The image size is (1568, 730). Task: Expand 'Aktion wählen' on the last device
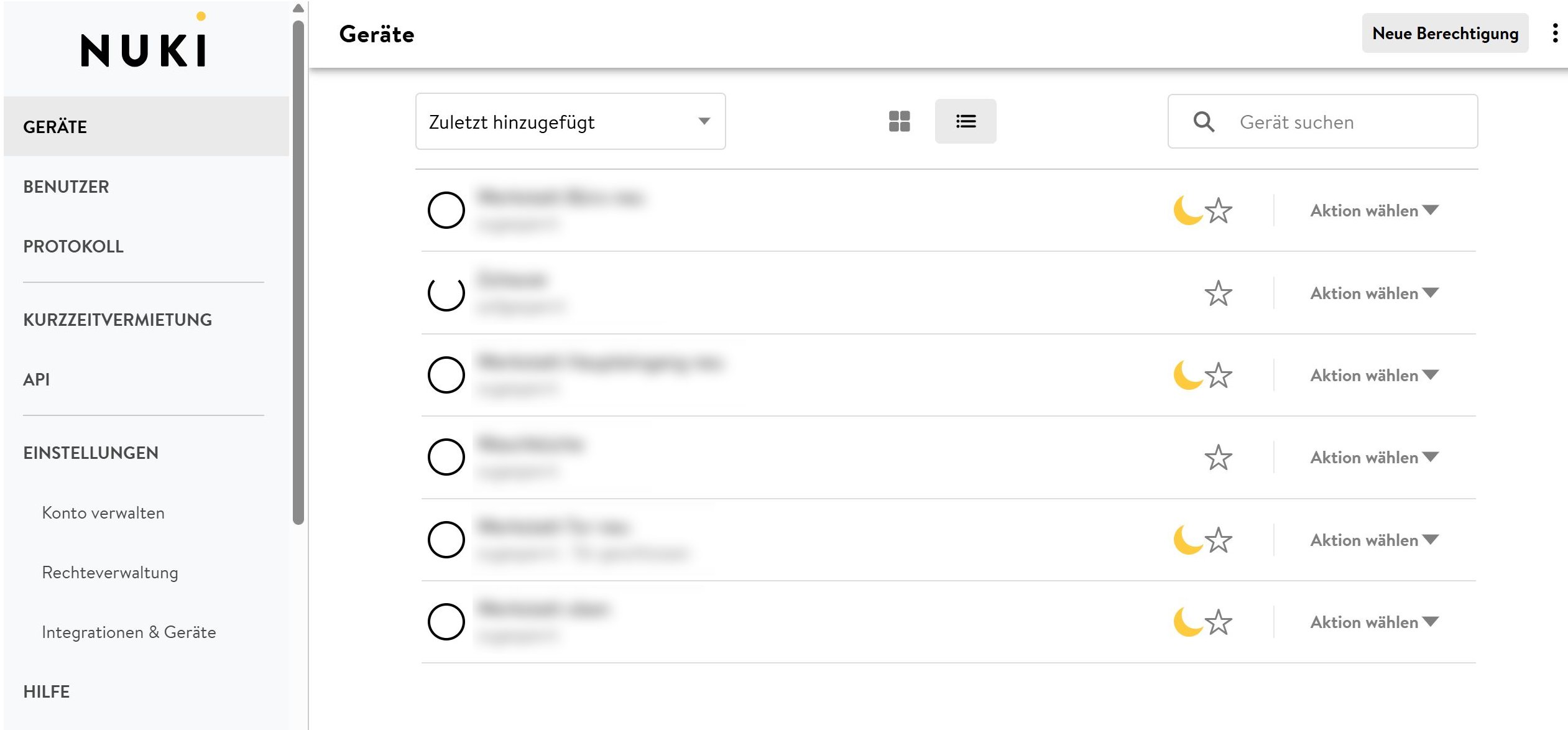pos(1373,621)
